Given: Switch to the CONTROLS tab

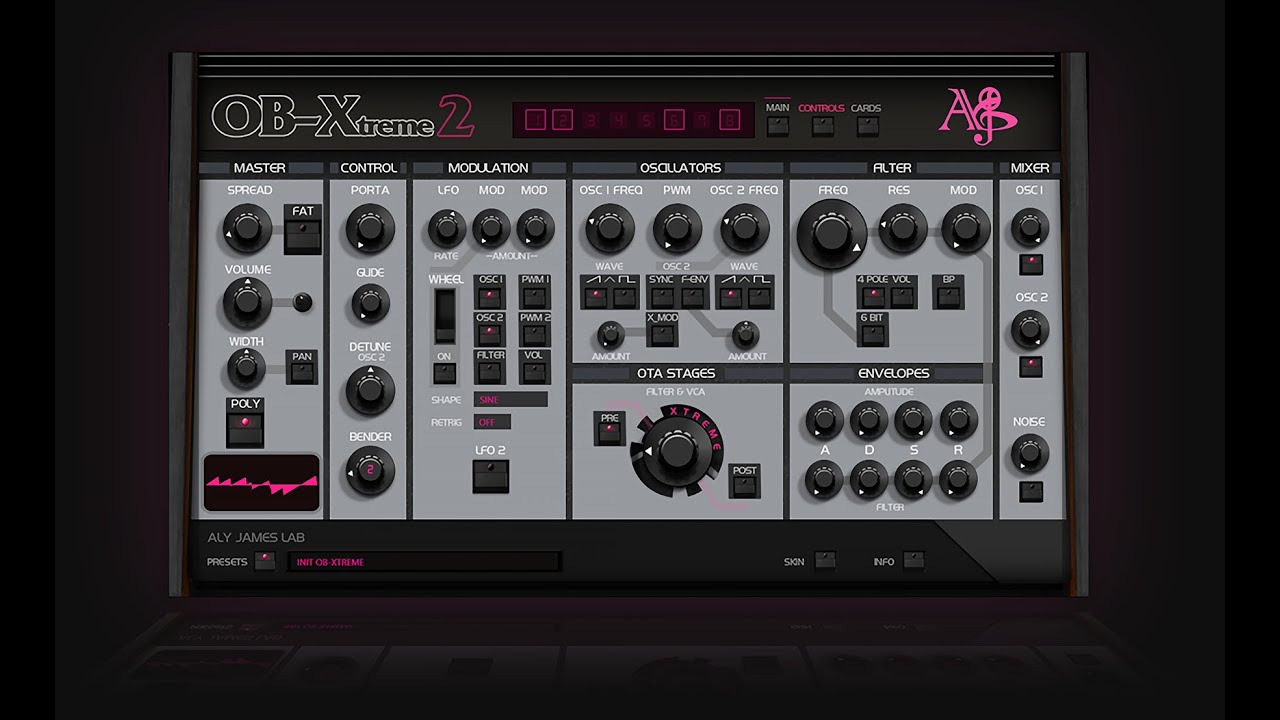Looking at the screenshot, I should click(x=822, y=126).
